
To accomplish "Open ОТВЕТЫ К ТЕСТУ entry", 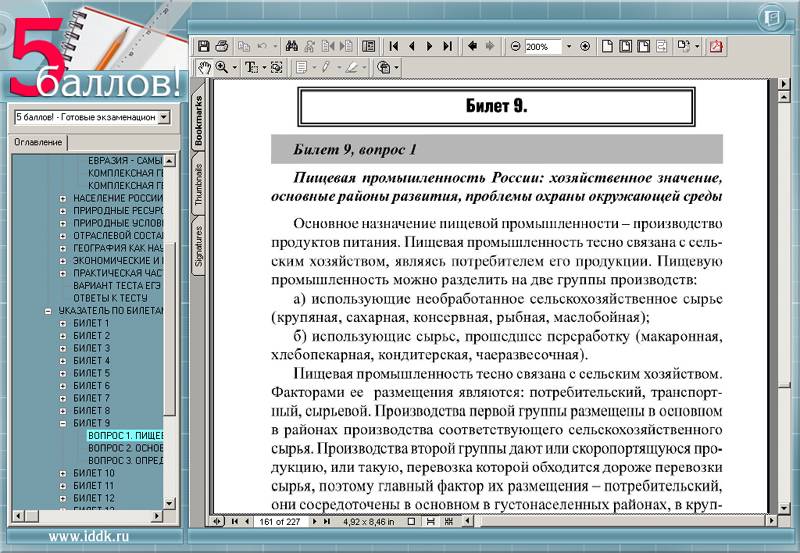I will coord(110,298).
